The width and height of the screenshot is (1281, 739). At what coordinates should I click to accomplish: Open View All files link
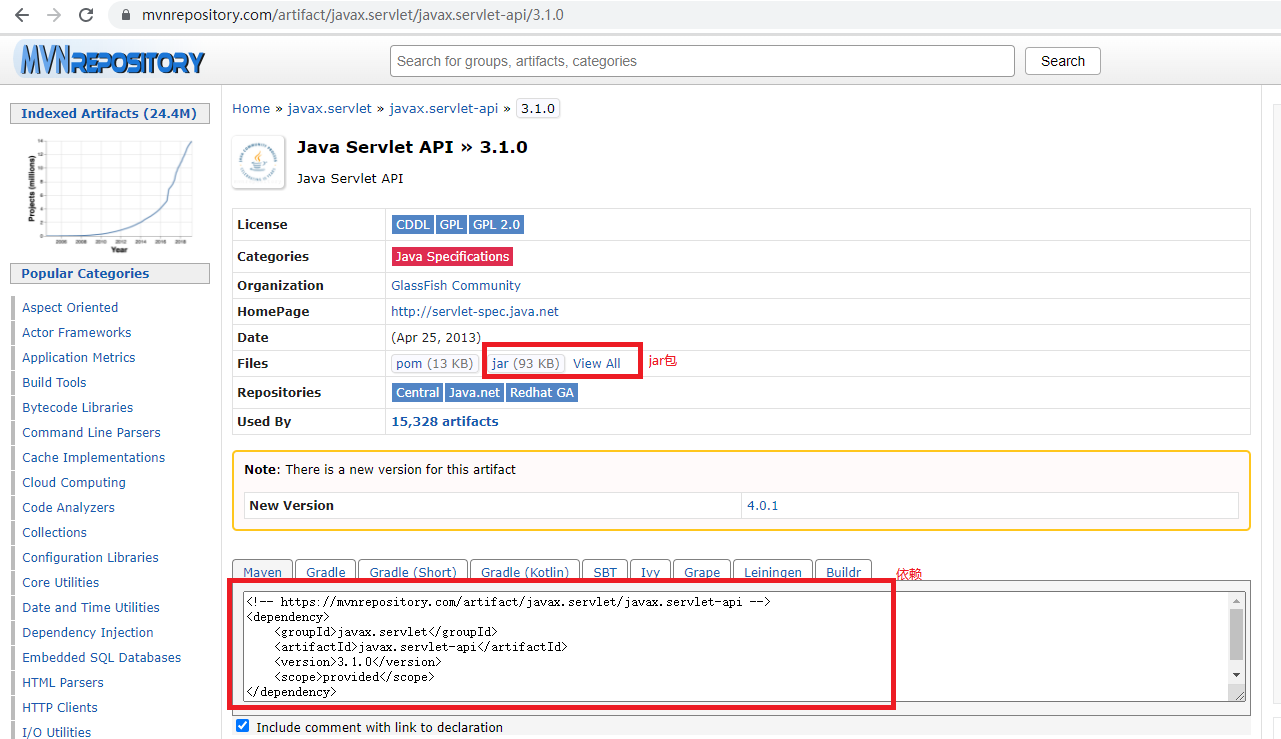point(597,363)
